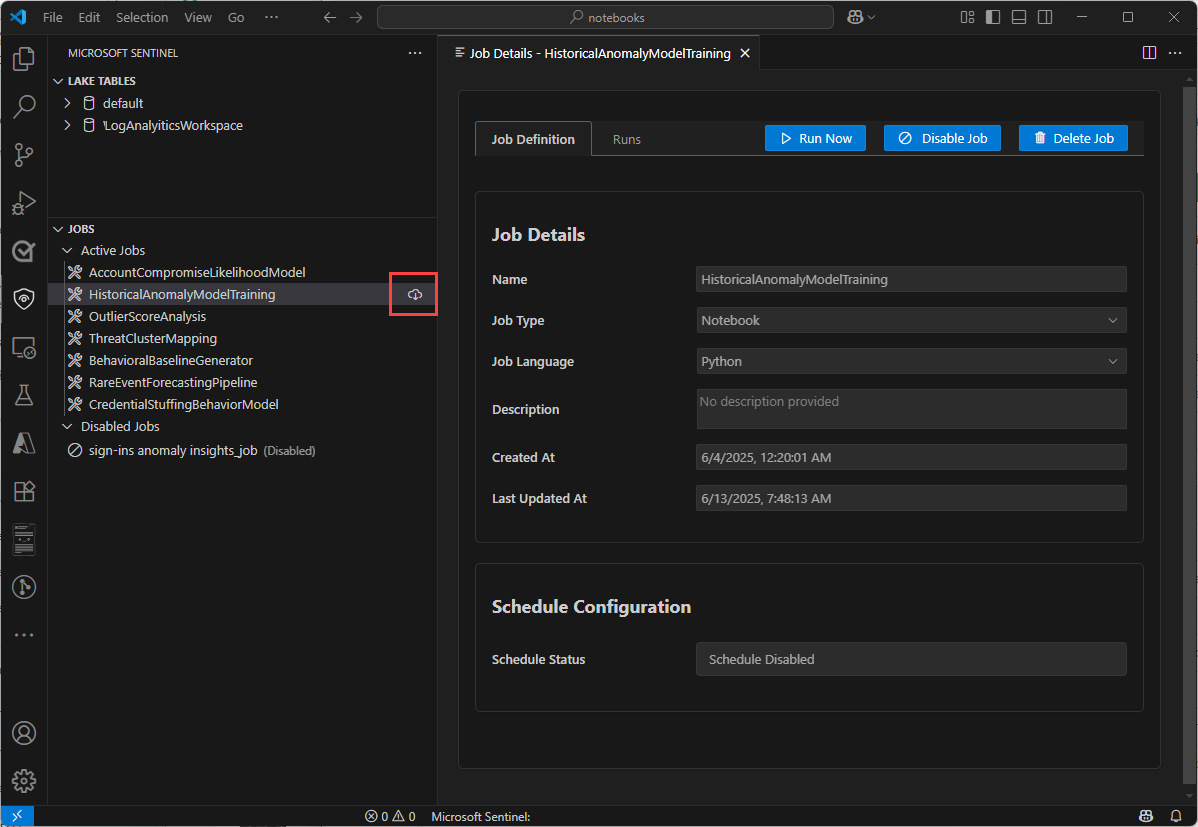Click the Disable Job button
The height and width of the screenshot is (827, 1198).
(942, 138)
